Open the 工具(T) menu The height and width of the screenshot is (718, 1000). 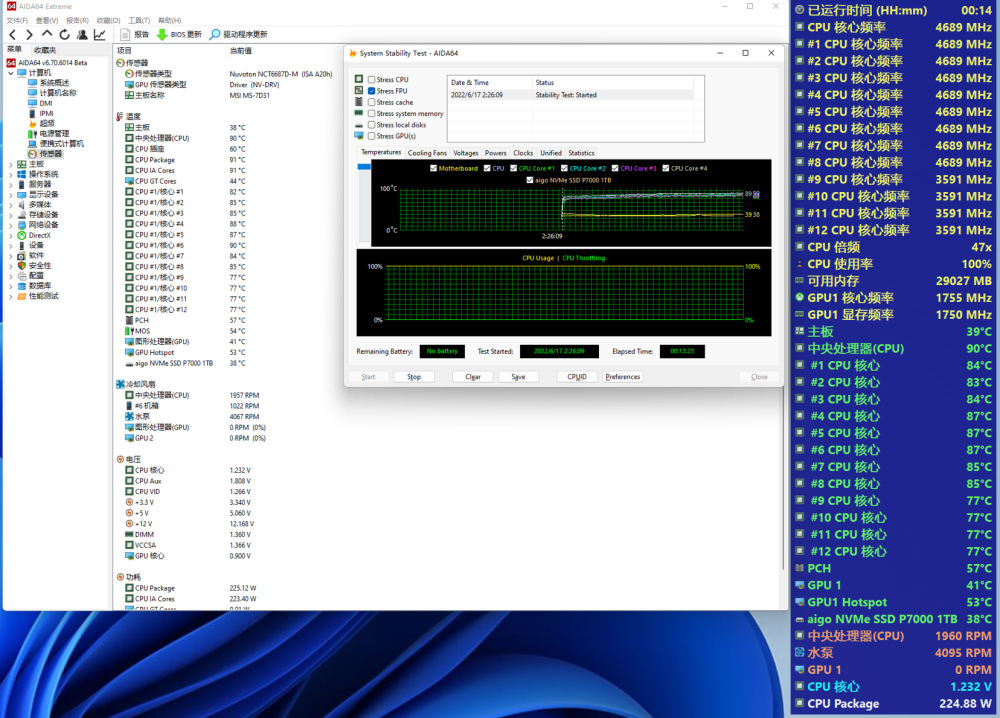(139, 20)
